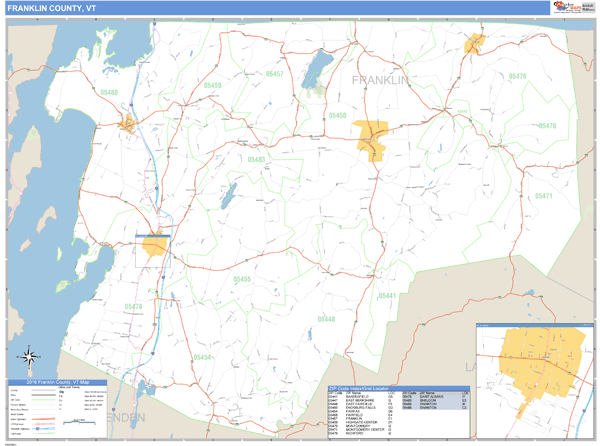Click the ZIP Code green line legend swatch

point(43,400)
